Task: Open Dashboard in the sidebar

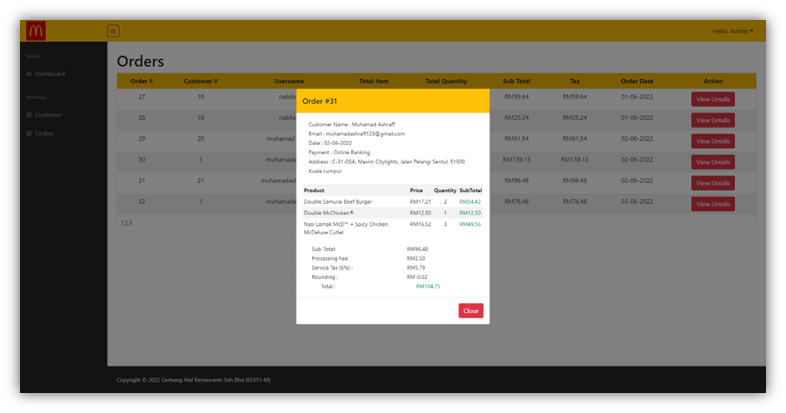Action: click(50, 74)
